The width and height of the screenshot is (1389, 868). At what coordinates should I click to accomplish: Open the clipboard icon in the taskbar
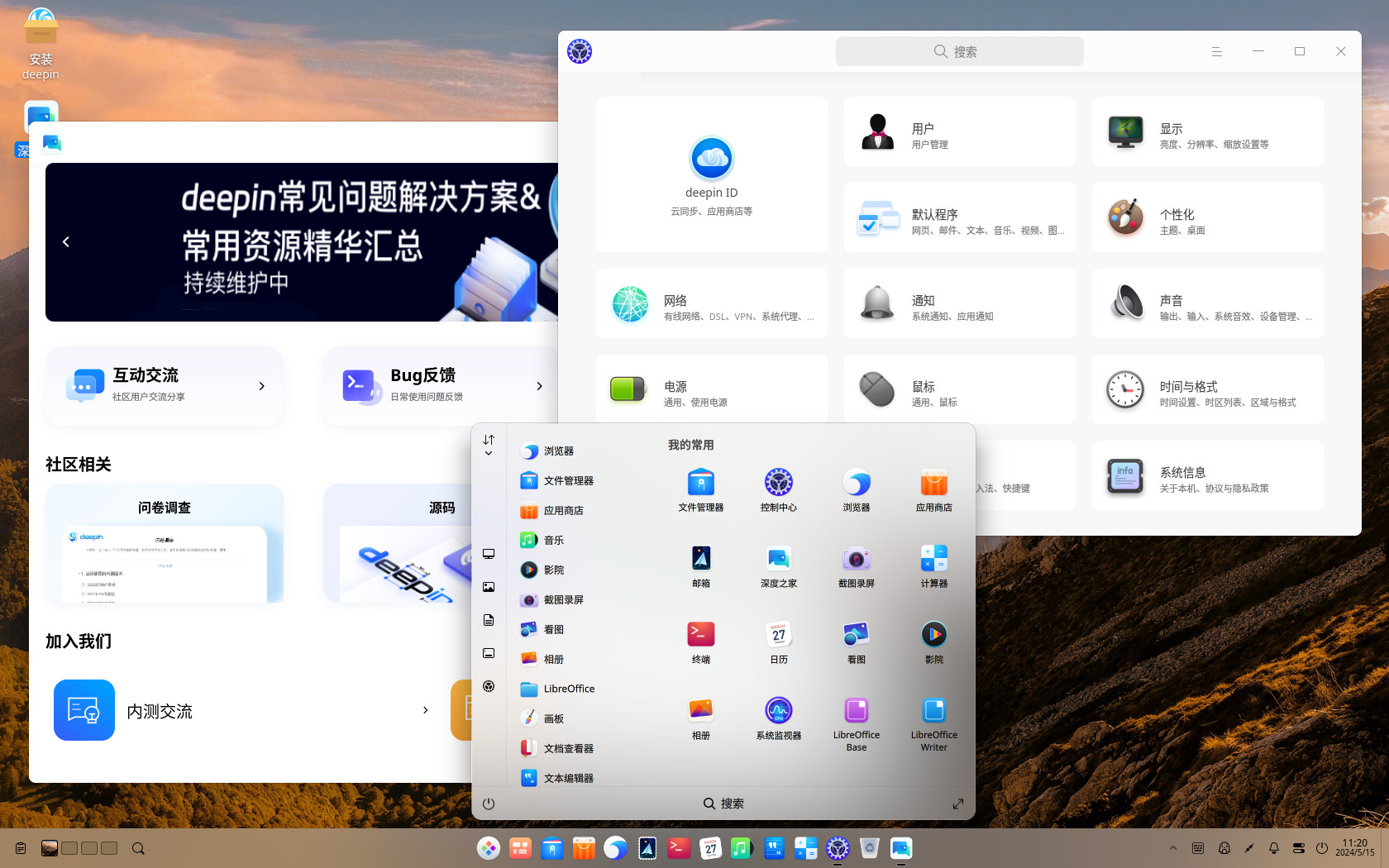(x=21, y=848)
